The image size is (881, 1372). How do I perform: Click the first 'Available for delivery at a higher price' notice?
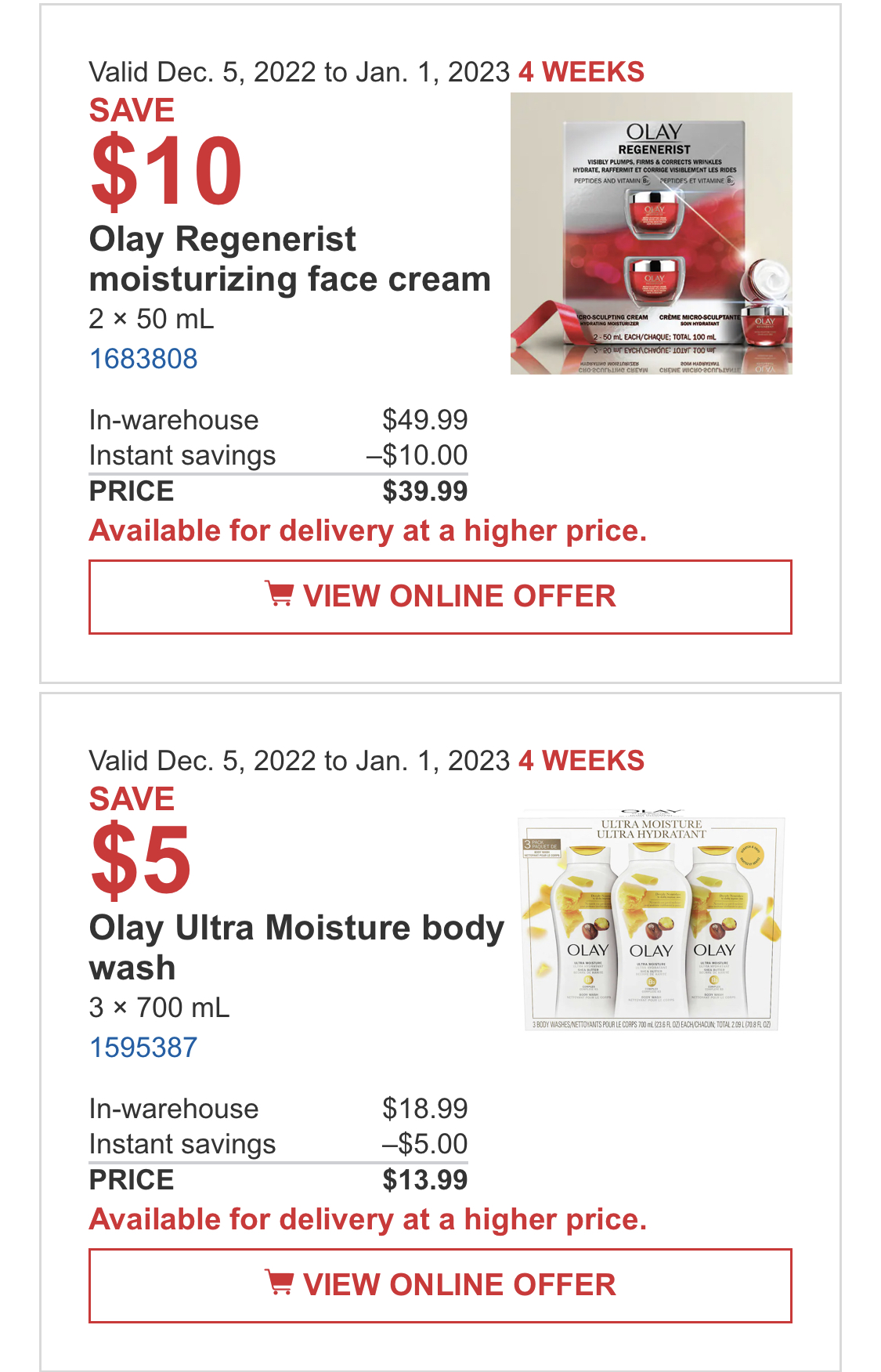[368, 531]
